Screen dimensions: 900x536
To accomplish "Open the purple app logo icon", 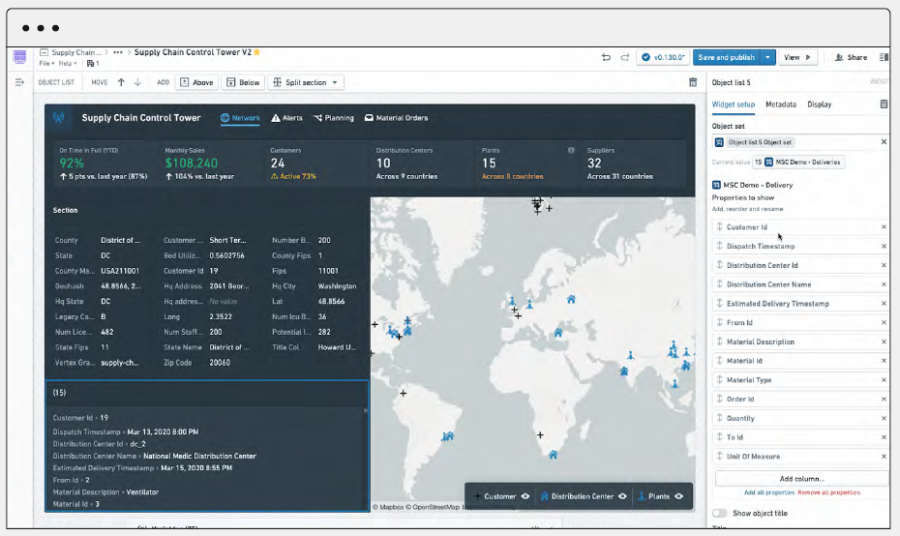I will [20, 57].
